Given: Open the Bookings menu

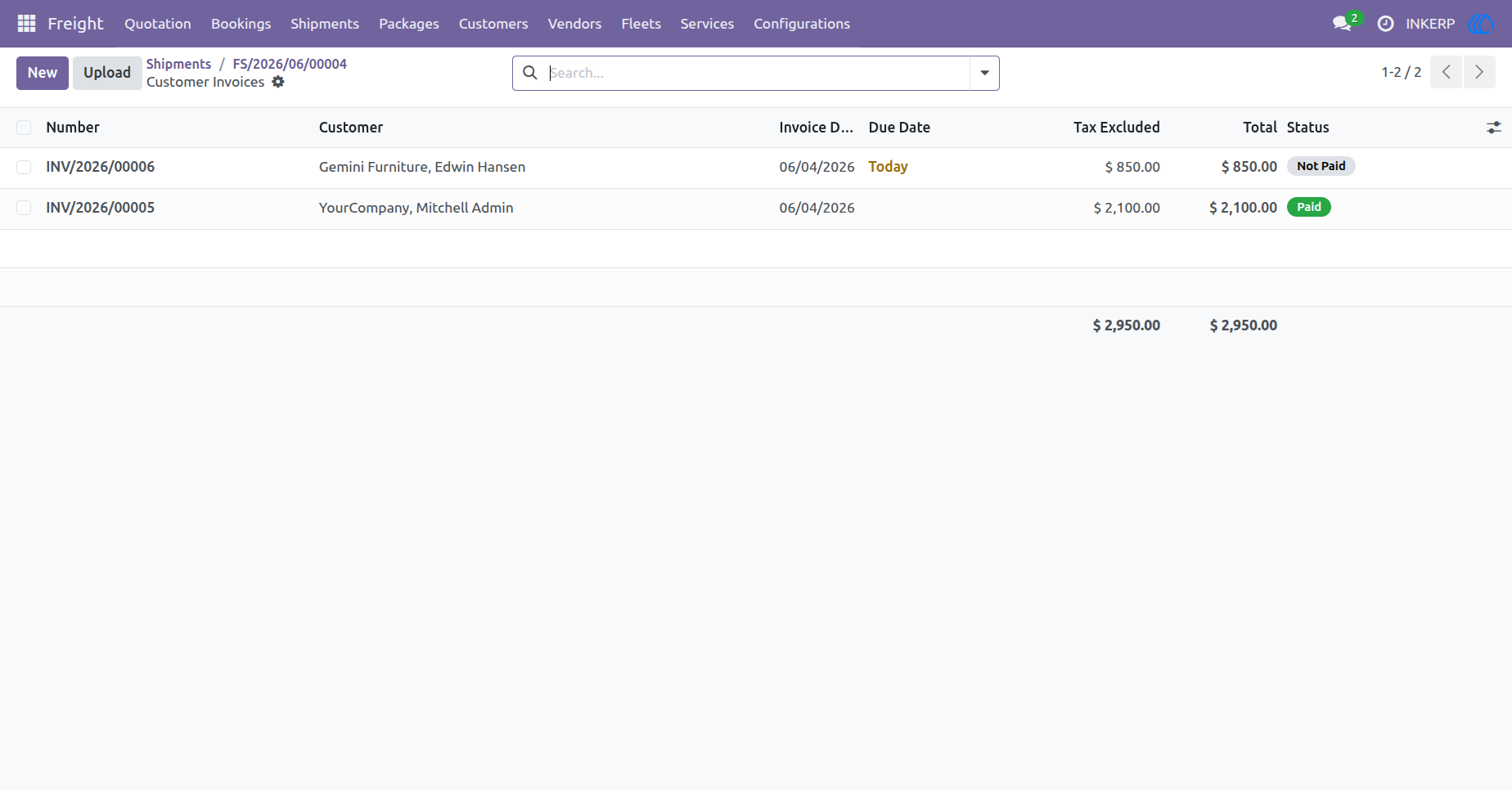Looking at the screenshot, I should click(241, 24).
